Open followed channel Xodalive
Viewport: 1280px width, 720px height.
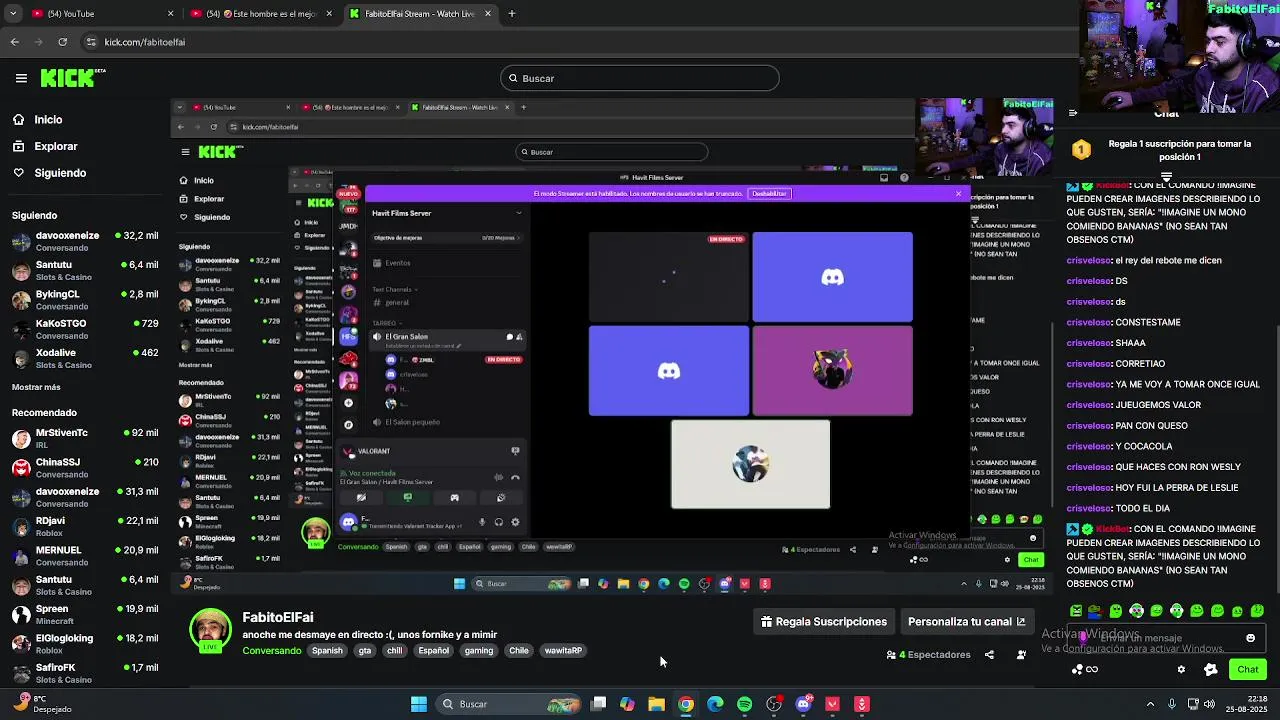pyautogui.click(x=85, y=358)
